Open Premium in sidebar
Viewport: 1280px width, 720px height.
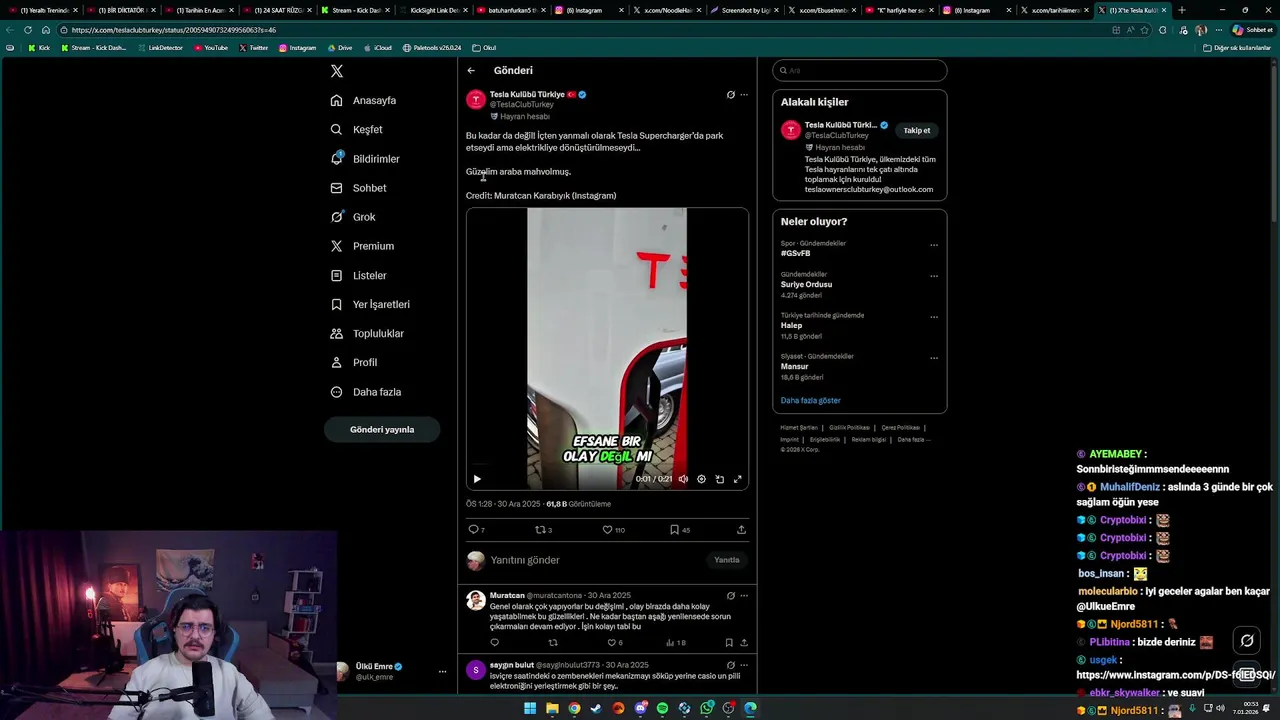[x=362, y=246]
